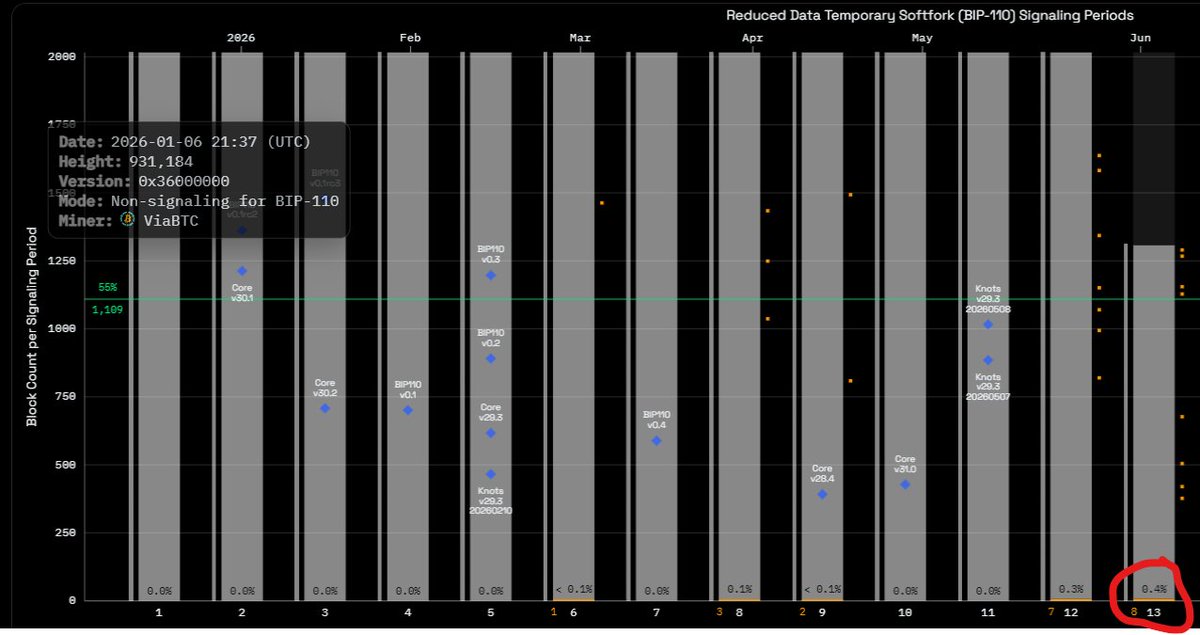Click the gray bar for signaling period 7
The height and width of the screenshot is (635, 1200).
pyautogui.click(x=657, y=326)
